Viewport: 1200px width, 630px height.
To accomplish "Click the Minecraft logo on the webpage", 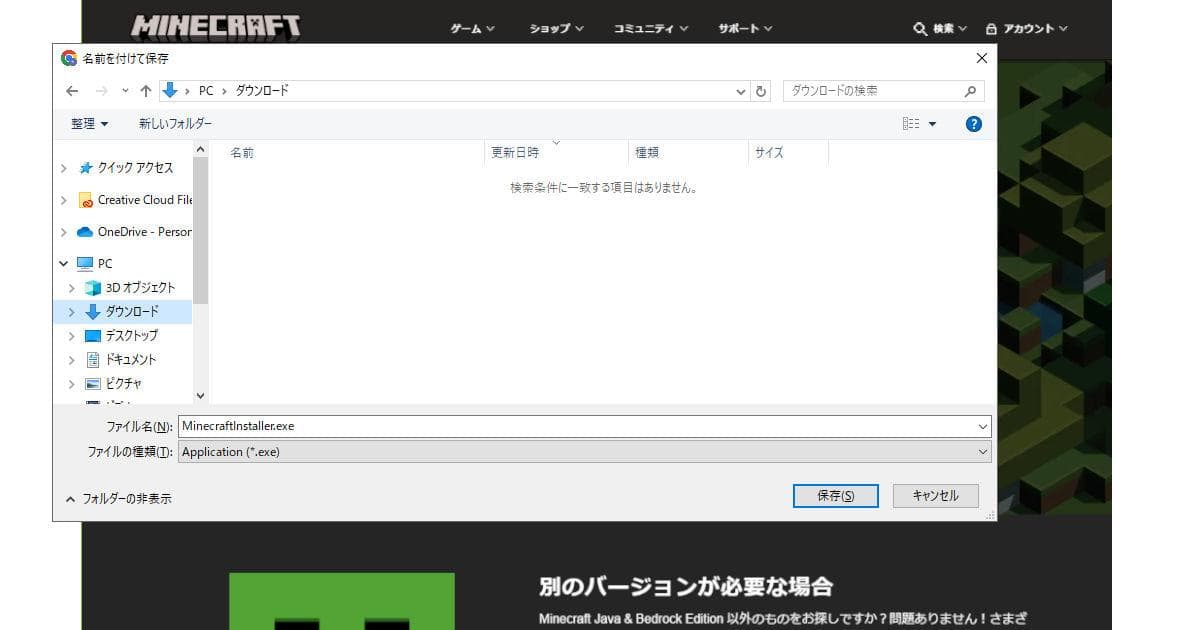I will (215, 26).
